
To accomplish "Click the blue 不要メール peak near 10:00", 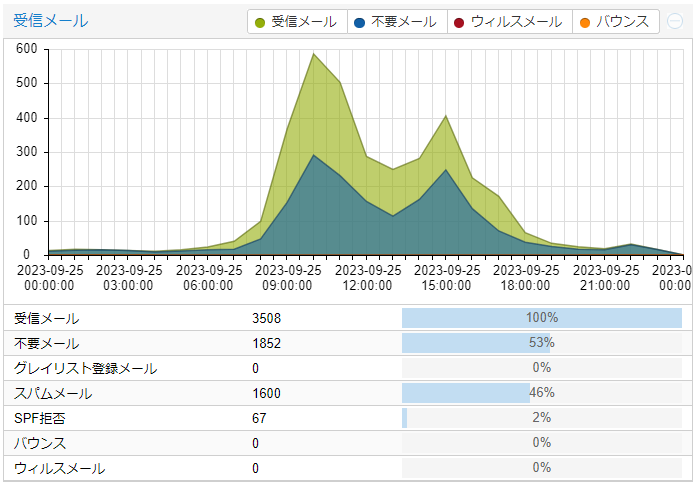I will pos(314,154).
